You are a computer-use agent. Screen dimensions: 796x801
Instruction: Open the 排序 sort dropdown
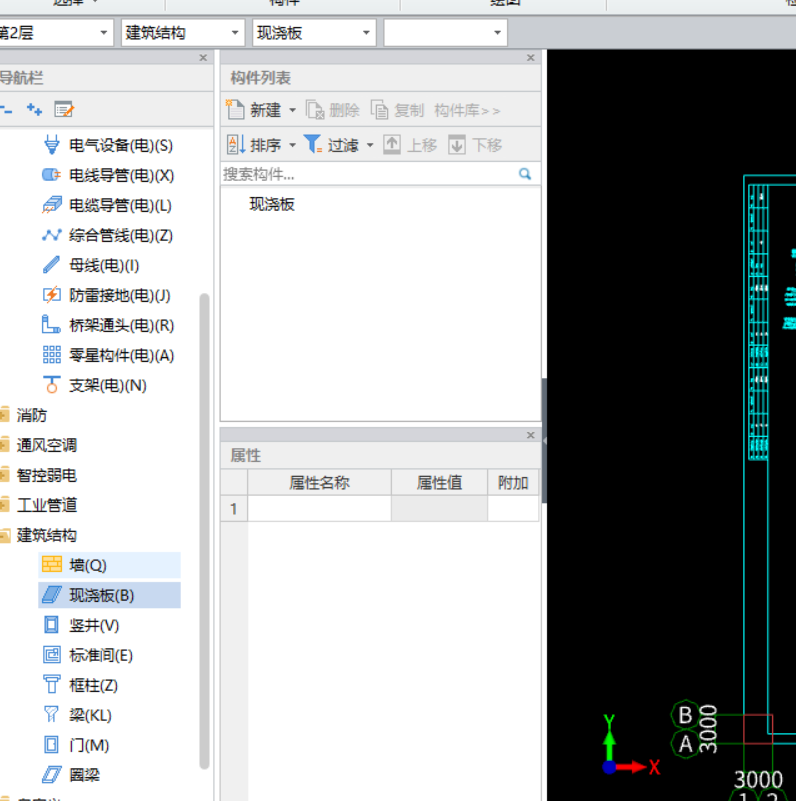coord(293,146)
